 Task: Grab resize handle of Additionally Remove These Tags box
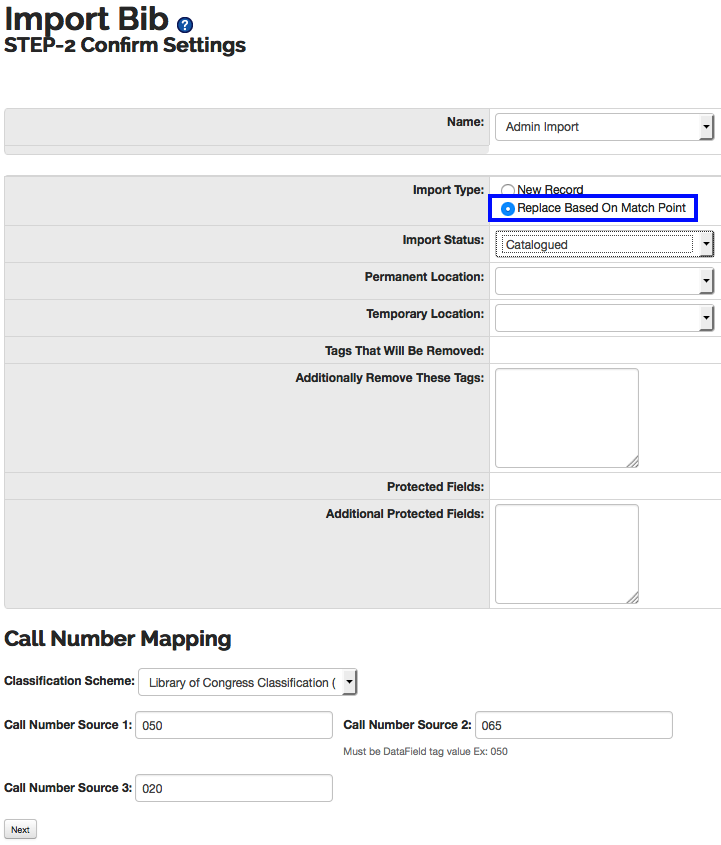pyautogui.click(x=633, y=462)
